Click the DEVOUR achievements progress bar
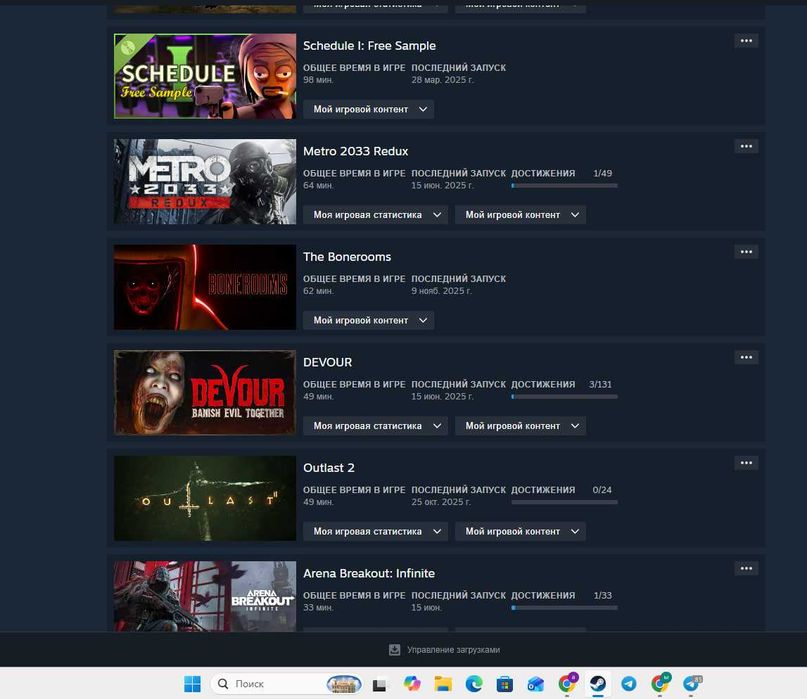807x699 pixels. coord(564,397)
